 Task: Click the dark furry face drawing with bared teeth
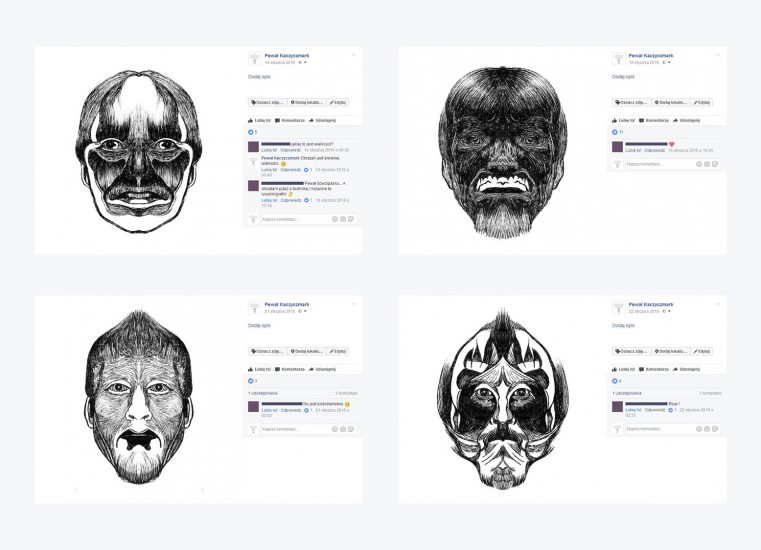click(502, 152)
